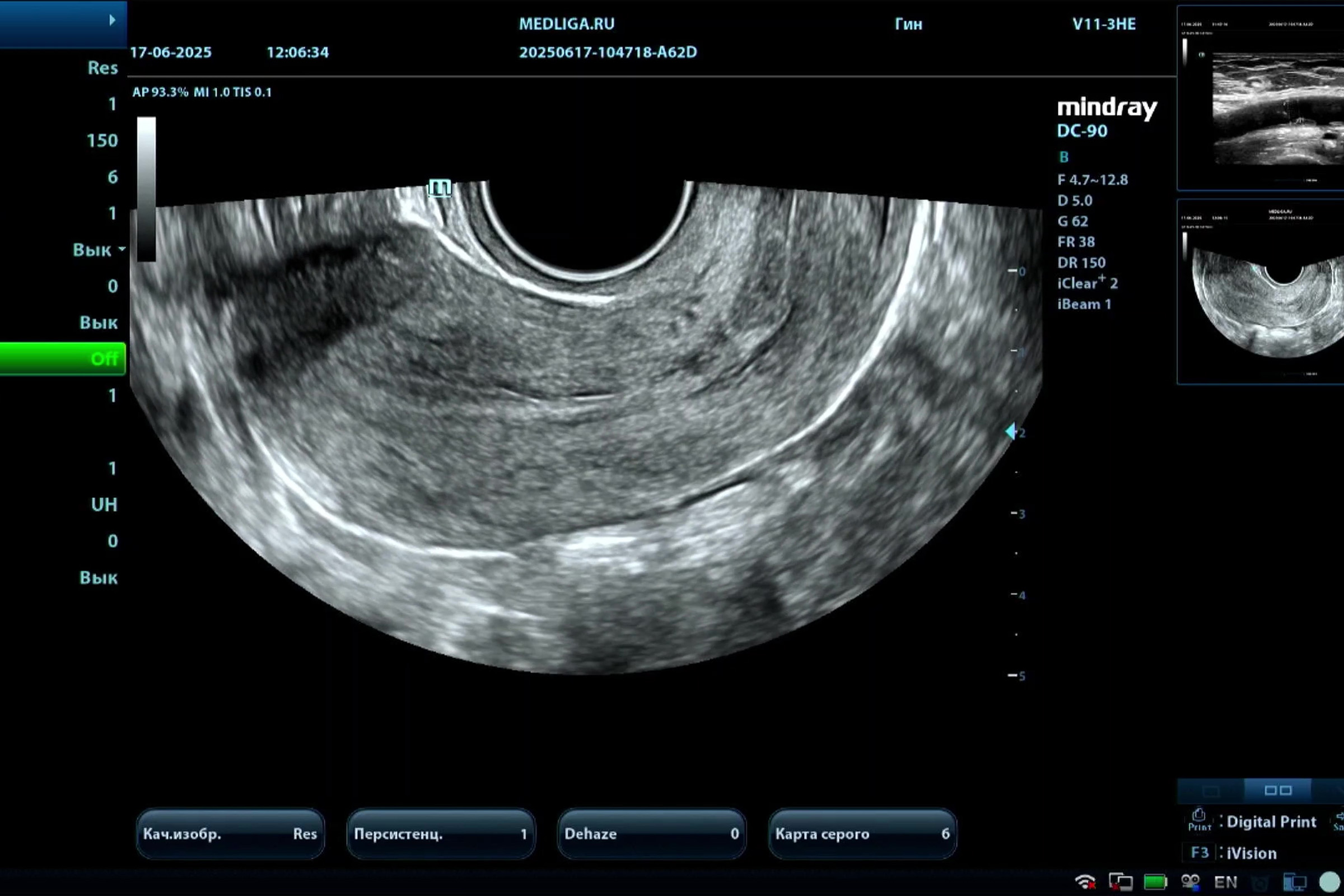
Task: Click the Print key icon
Action: tap(1199, 819)
